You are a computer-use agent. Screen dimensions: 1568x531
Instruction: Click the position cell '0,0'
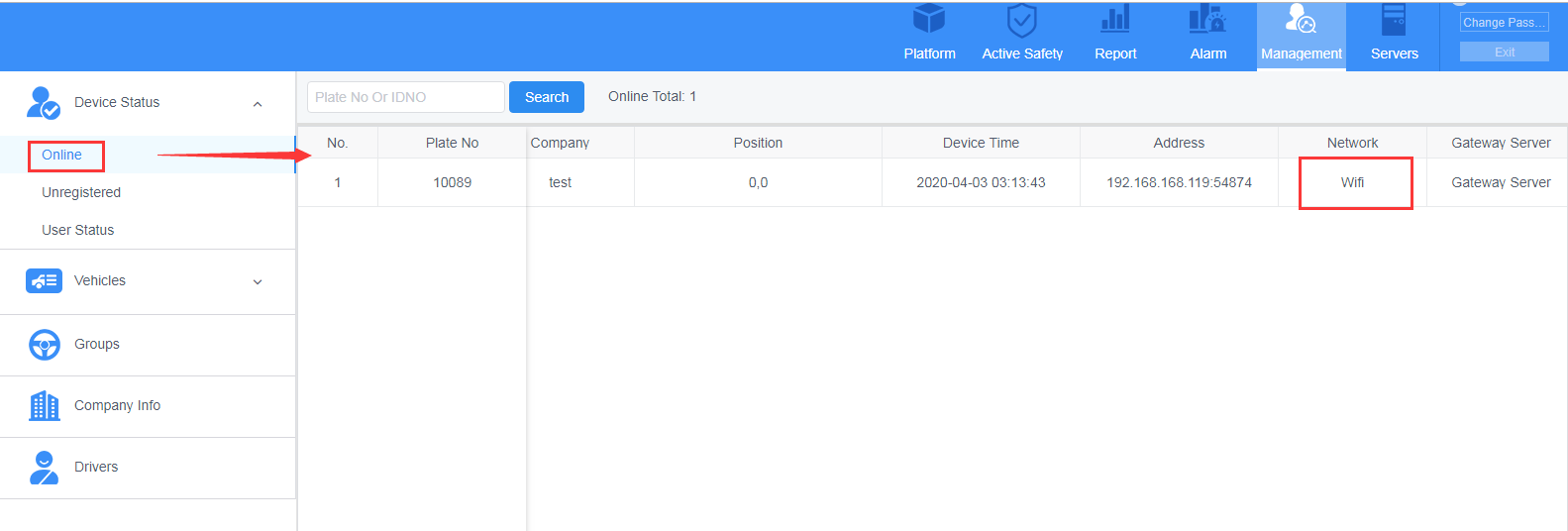pyautogui.click(x=758, y=182)
